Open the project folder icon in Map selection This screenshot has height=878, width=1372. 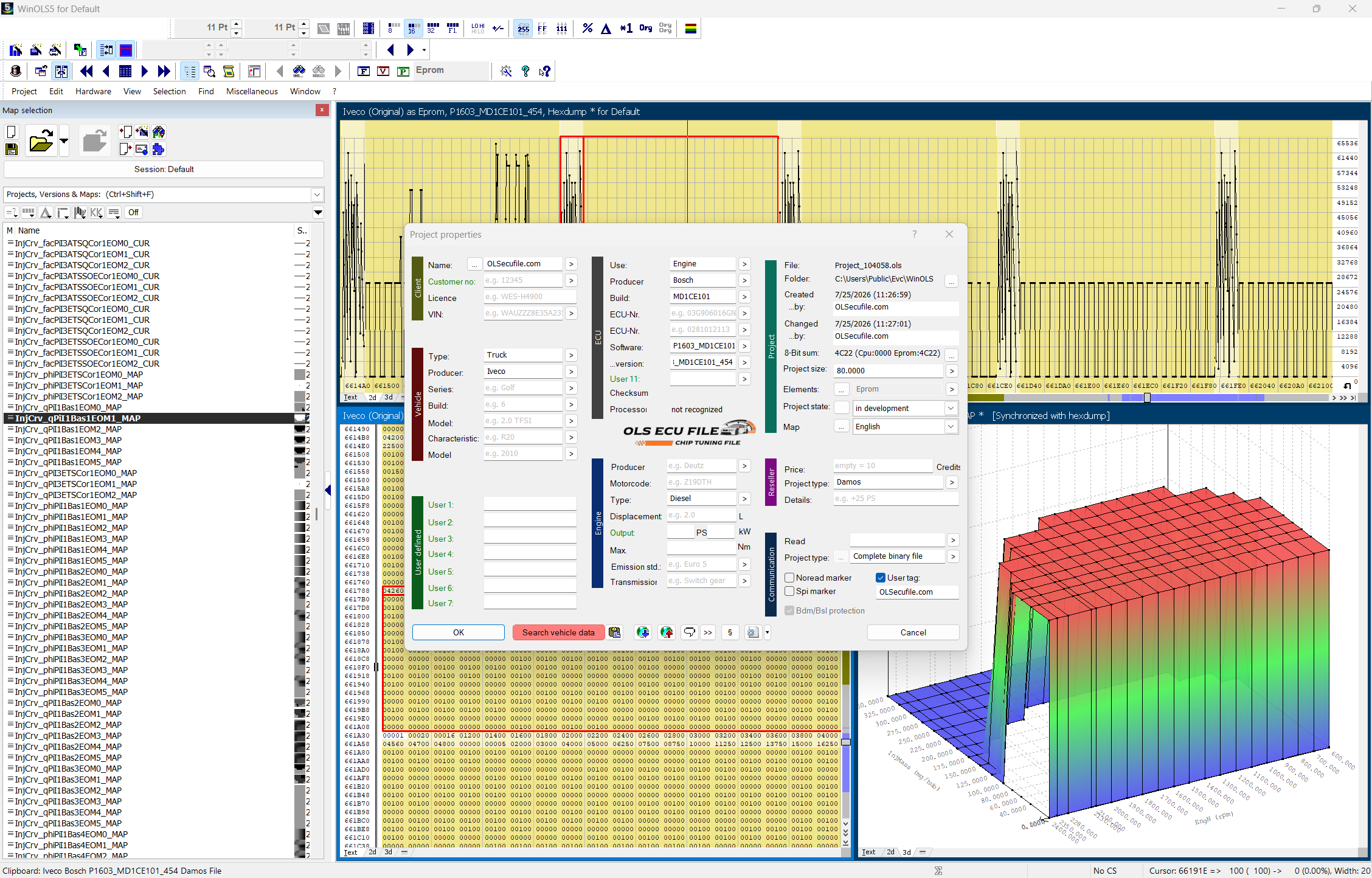[x=41, y=142]
